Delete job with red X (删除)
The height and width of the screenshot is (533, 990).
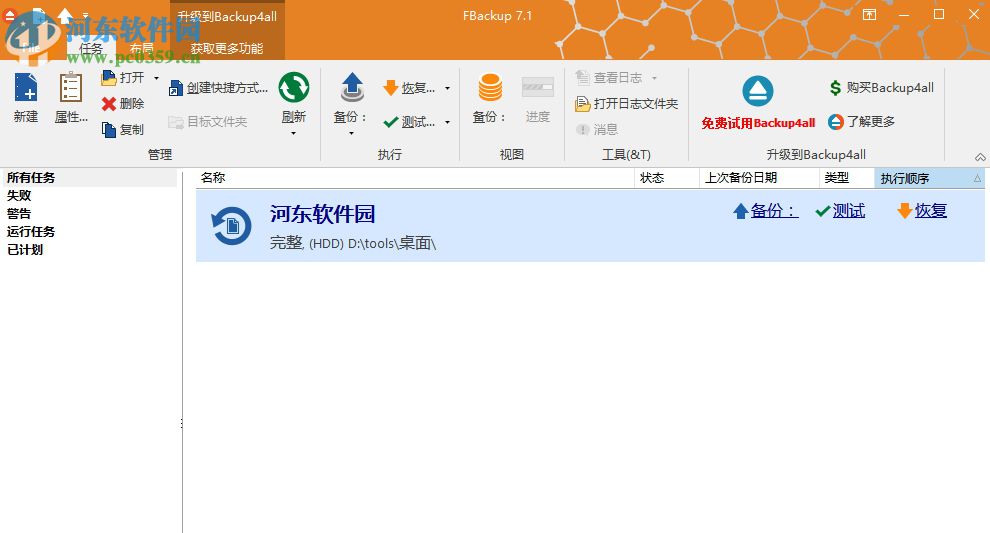click(109, 104)
